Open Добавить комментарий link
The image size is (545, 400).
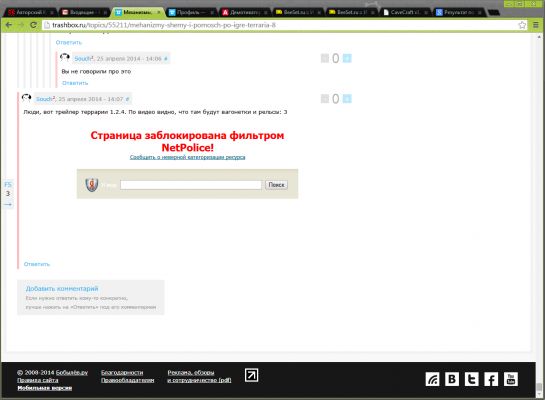[62, 288]
